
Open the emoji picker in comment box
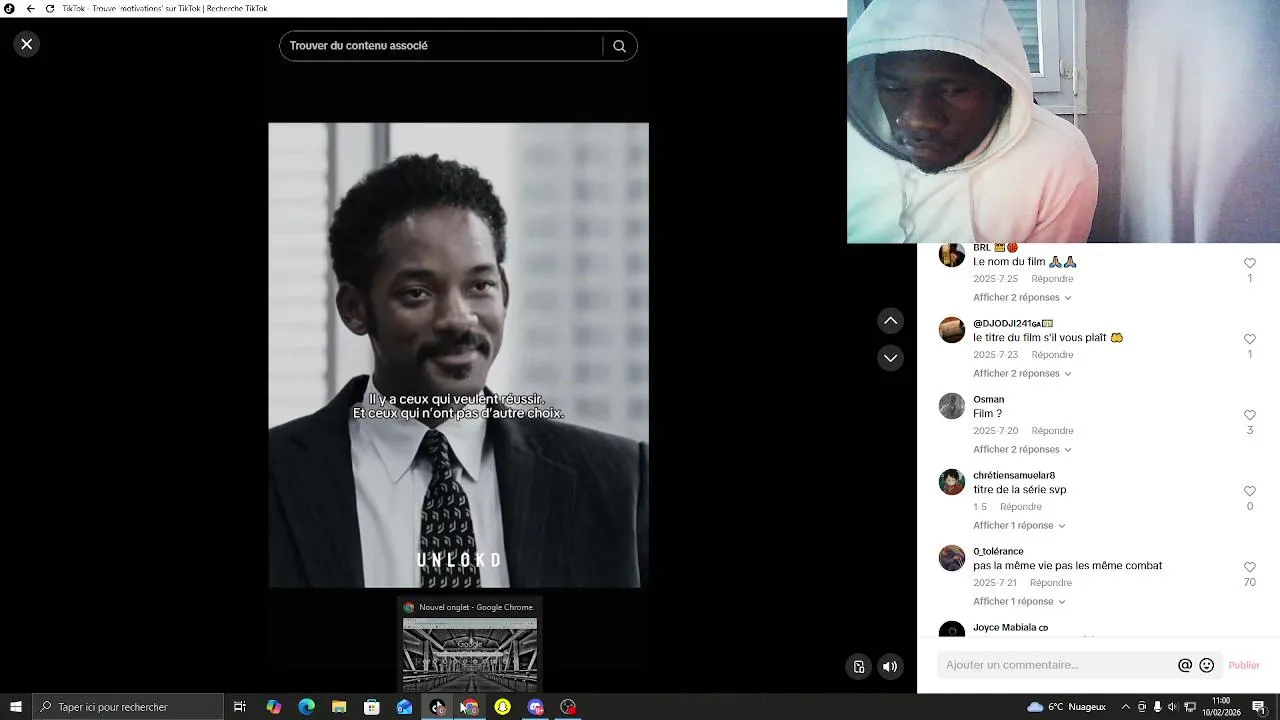click(x=1207, y=665)
